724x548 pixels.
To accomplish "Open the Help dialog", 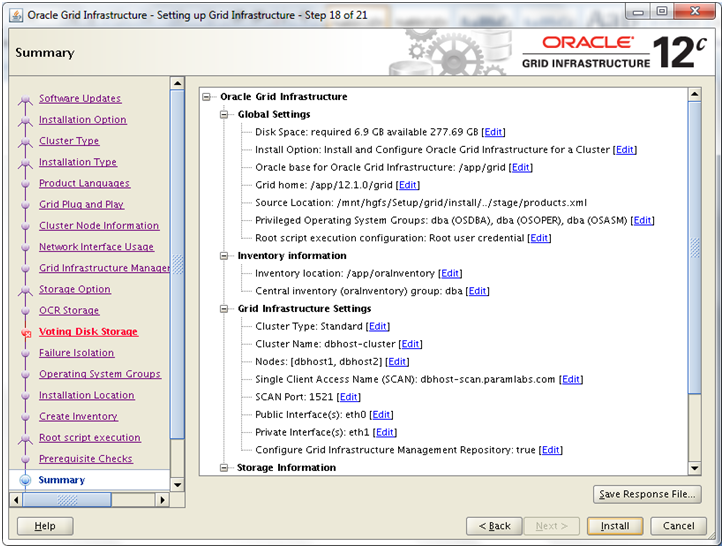I will click(45, 526).
